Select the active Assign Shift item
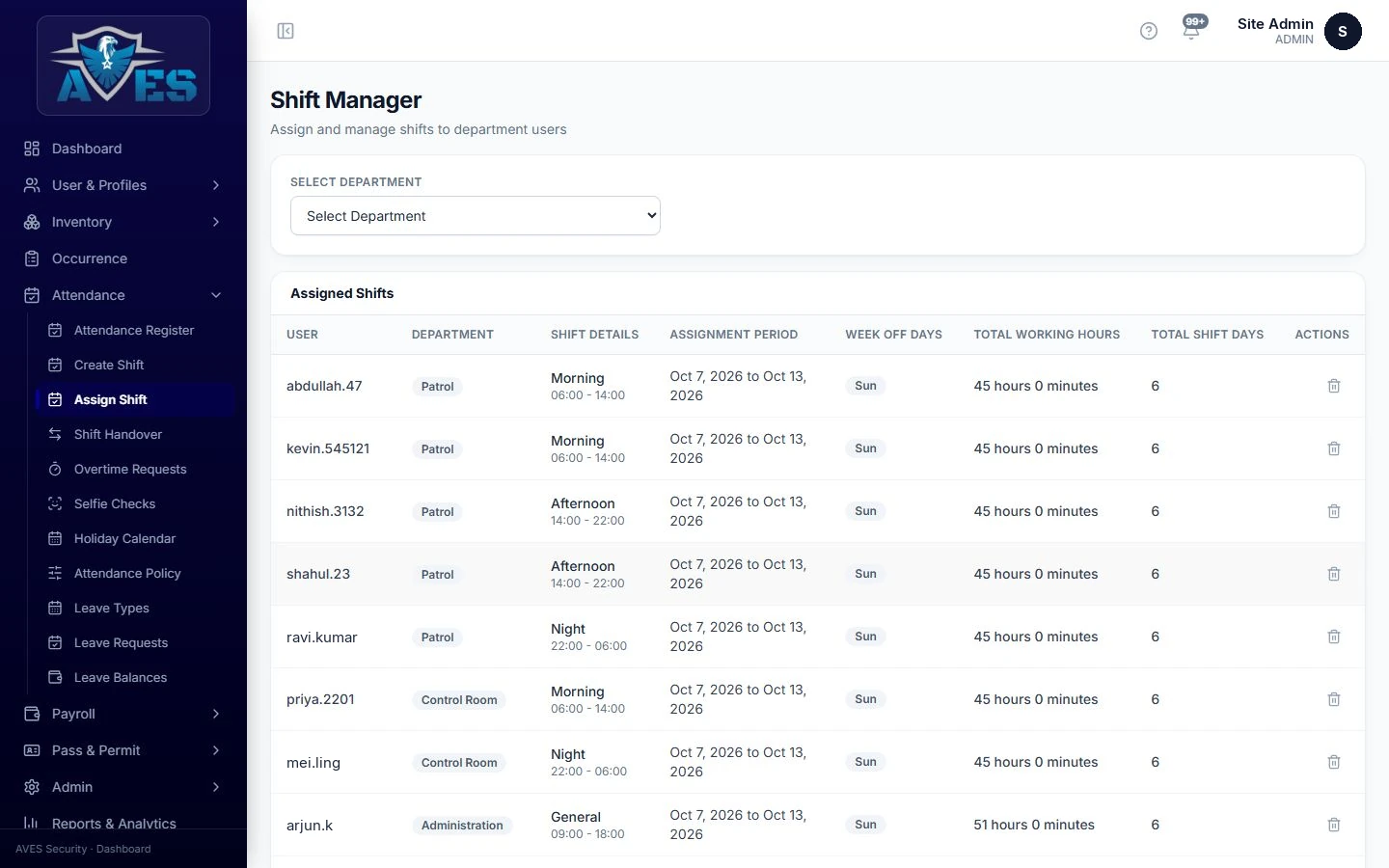Image resolution: width=1389 pixels, height=868 pixels. pos(135,399)
